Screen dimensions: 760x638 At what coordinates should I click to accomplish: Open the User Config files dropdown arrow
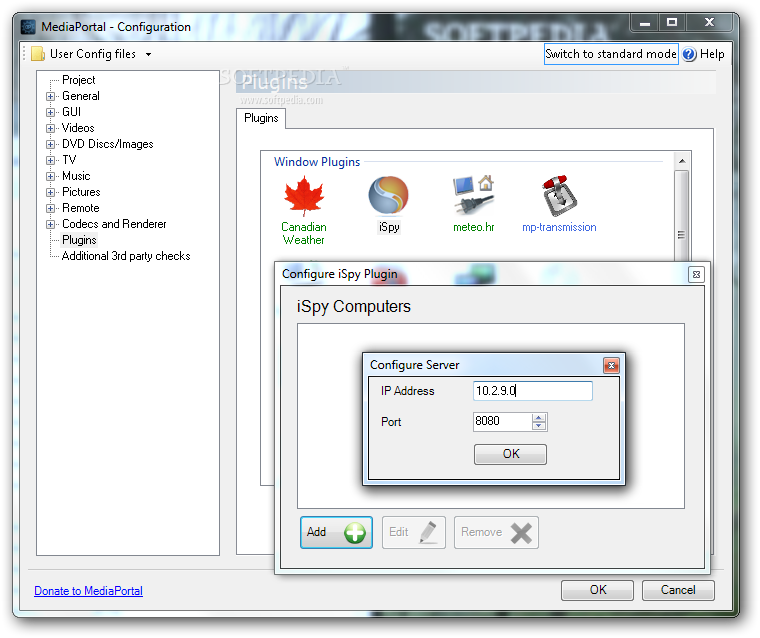click(148, 54)
